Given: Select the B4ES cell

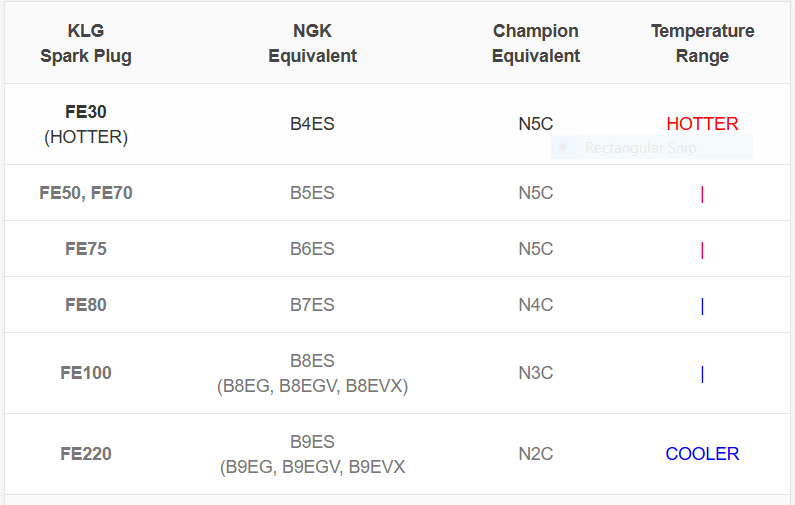Looking at the screenshot, I should coord(312,124).
